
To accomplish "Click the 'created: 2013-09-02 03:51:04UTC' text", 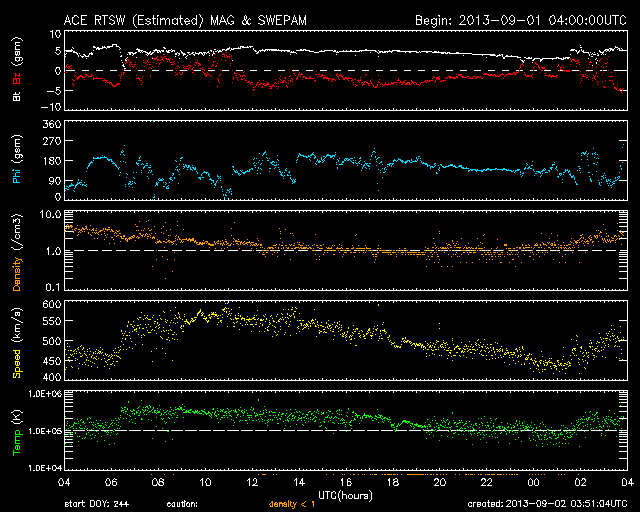I will (547, 504).
